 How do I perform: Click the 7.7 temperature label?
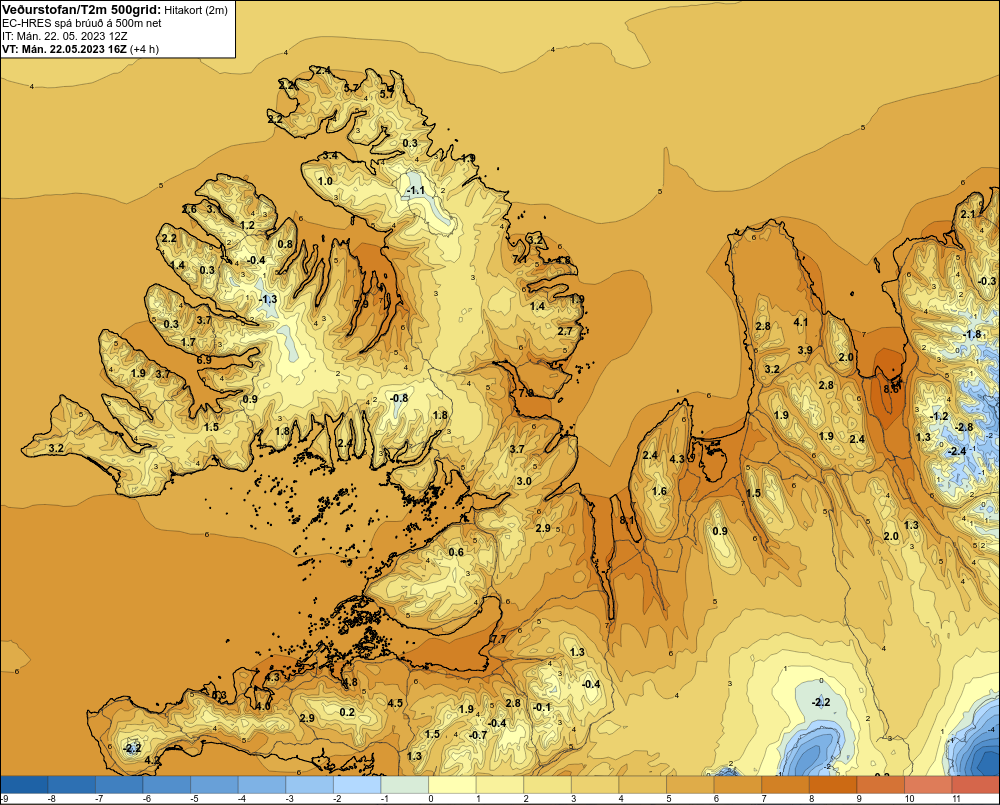[x=499, y=639]
